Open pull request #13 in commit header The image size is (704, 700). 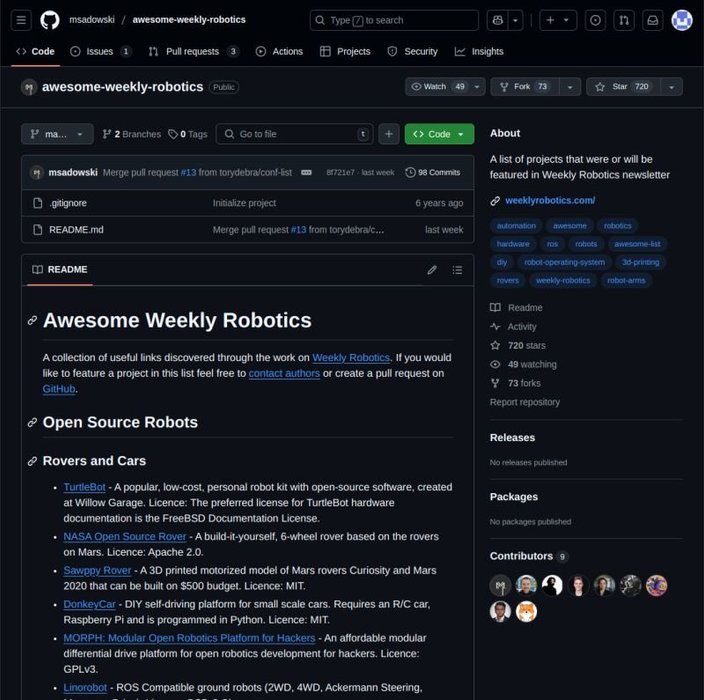tap(188, 172)
